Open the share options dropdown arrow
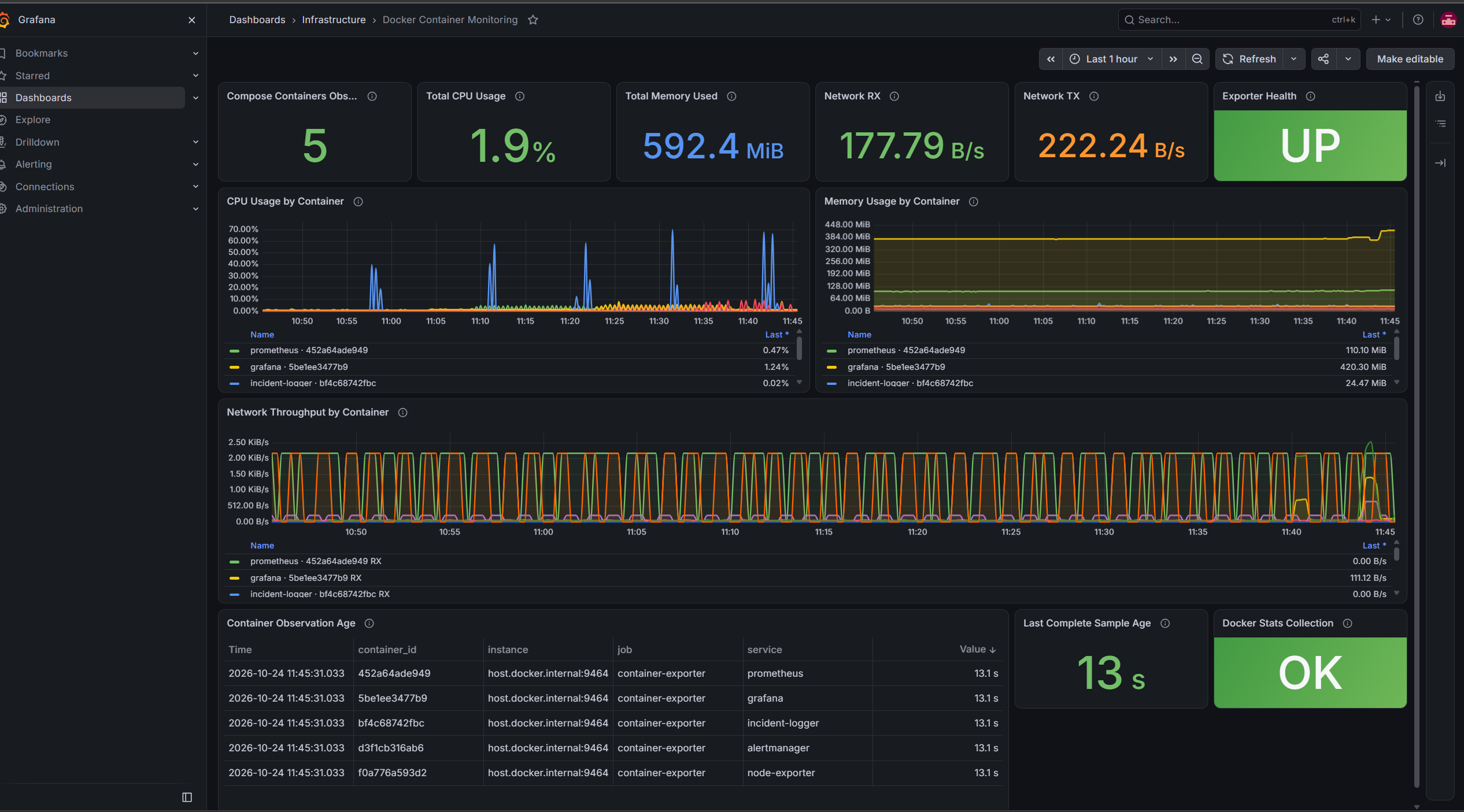1464x812 pixels. point(1348,59)
